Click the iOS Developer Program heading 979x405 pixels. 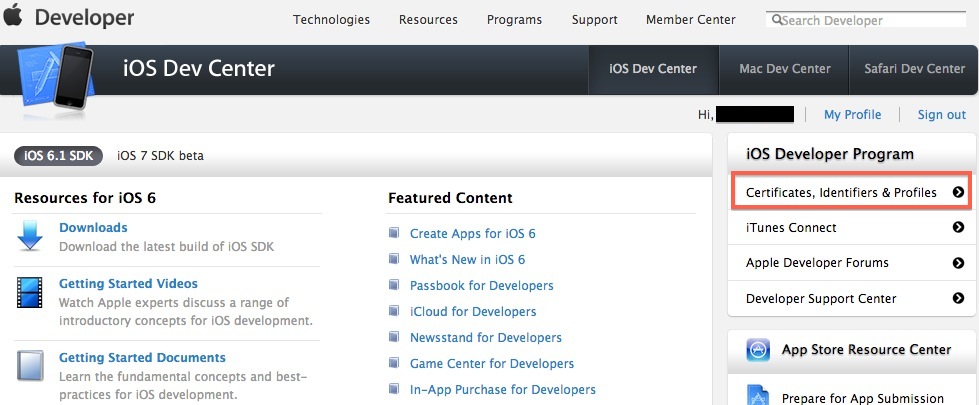pos(830,154)
